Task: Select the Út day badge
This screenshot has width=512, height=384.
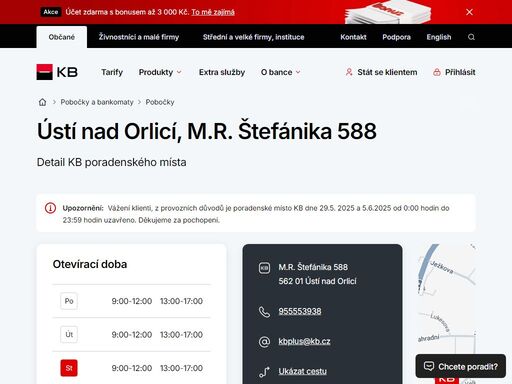Action: point(69,334)
